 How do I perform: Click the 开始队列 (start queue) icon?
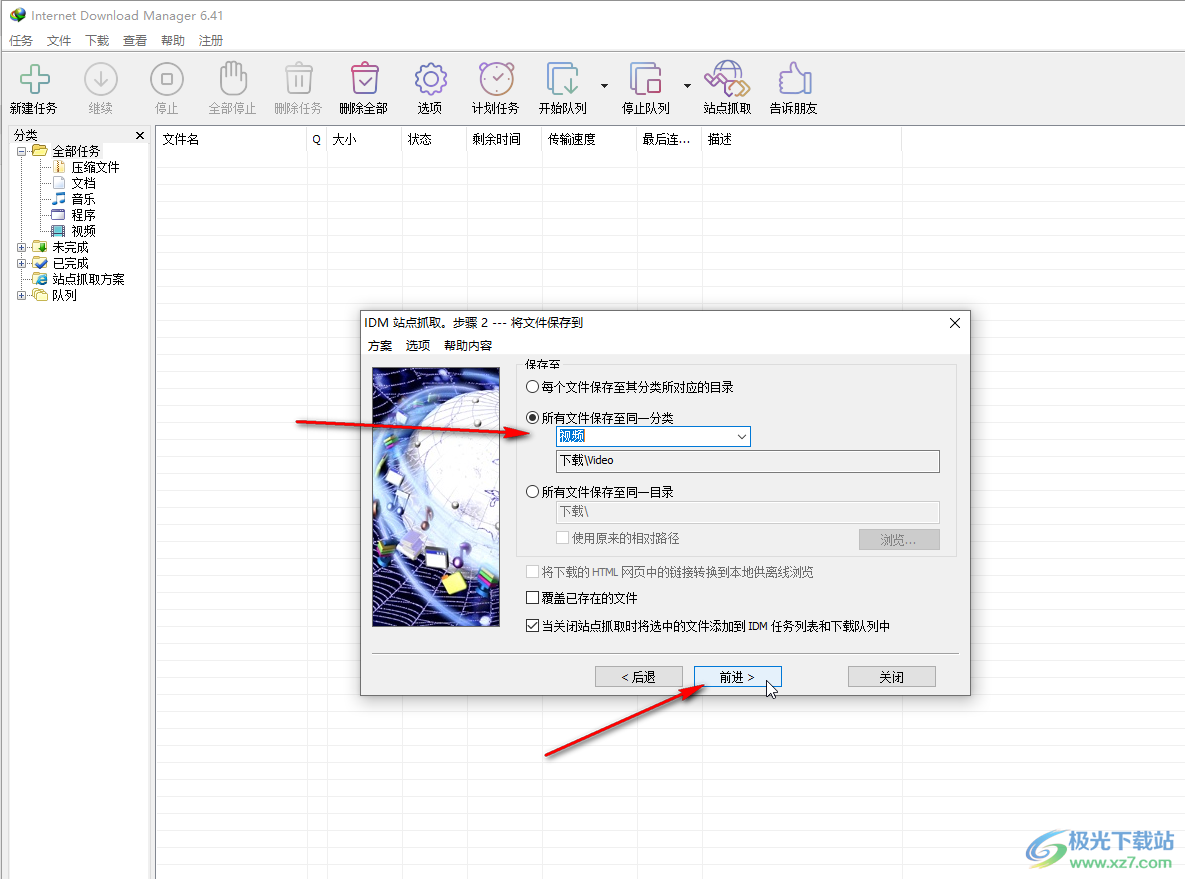click(563, 79)
